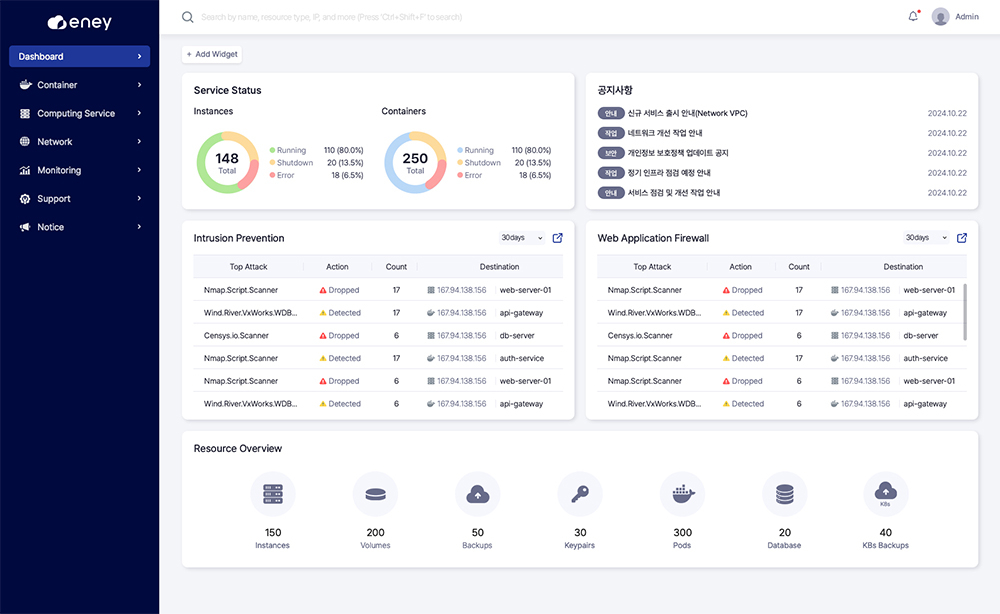Open the K8s Backups icon
Viewport: 1000px width, 614px height.
885,494
